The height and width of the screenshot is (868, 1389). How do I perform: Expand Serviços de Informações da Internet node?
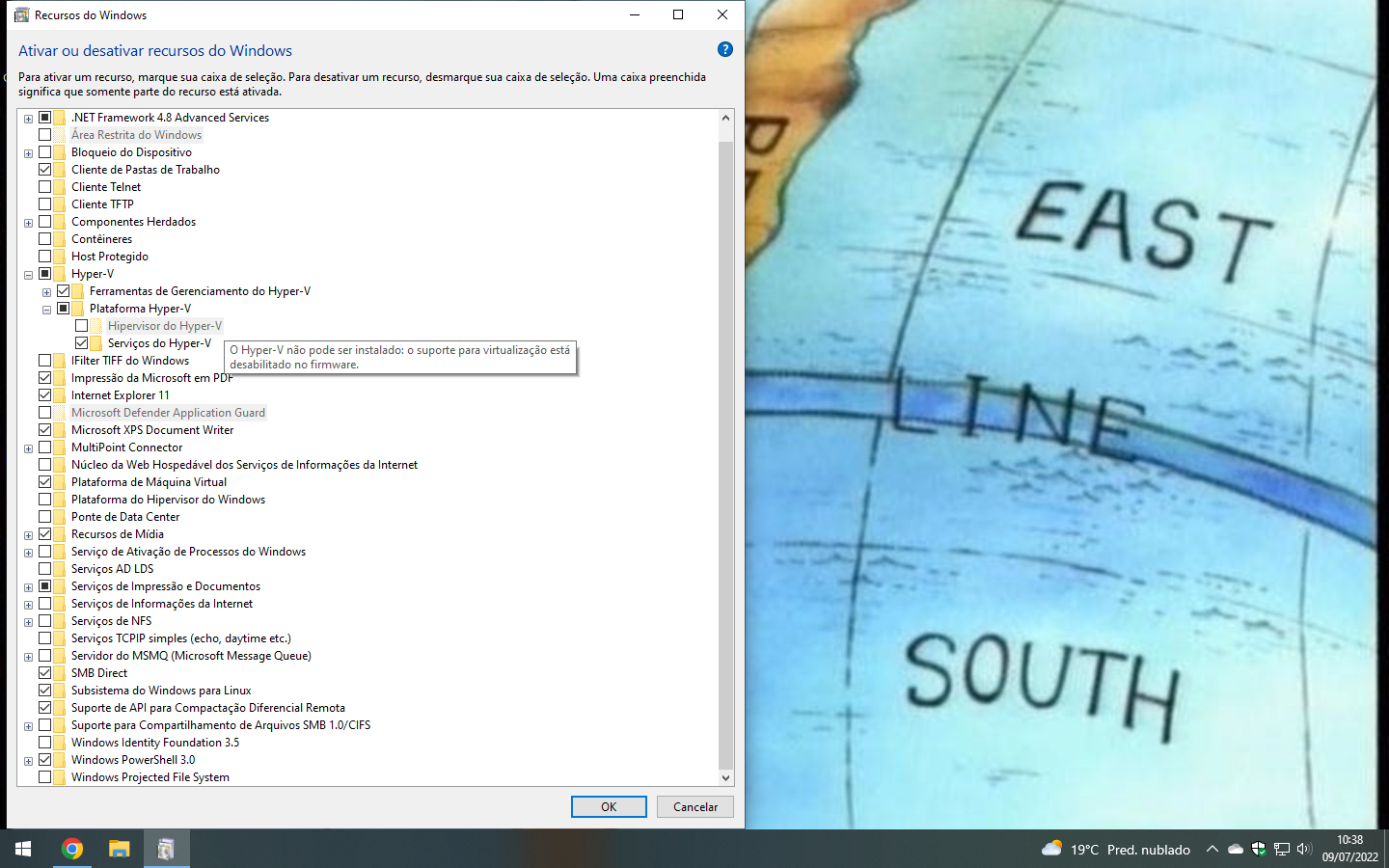click(x=28, y=605)
